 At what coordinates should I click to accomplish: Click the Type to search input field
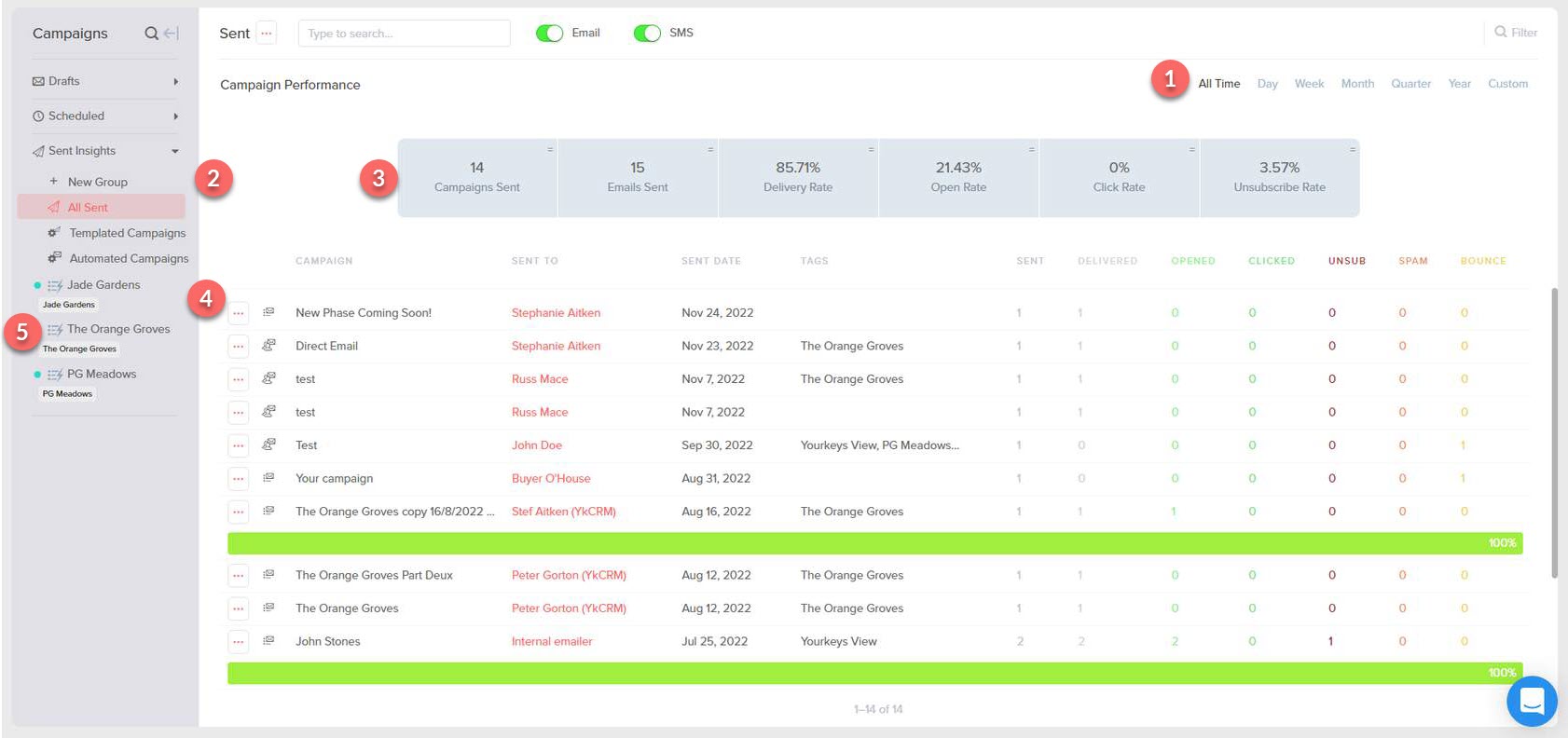404,34
